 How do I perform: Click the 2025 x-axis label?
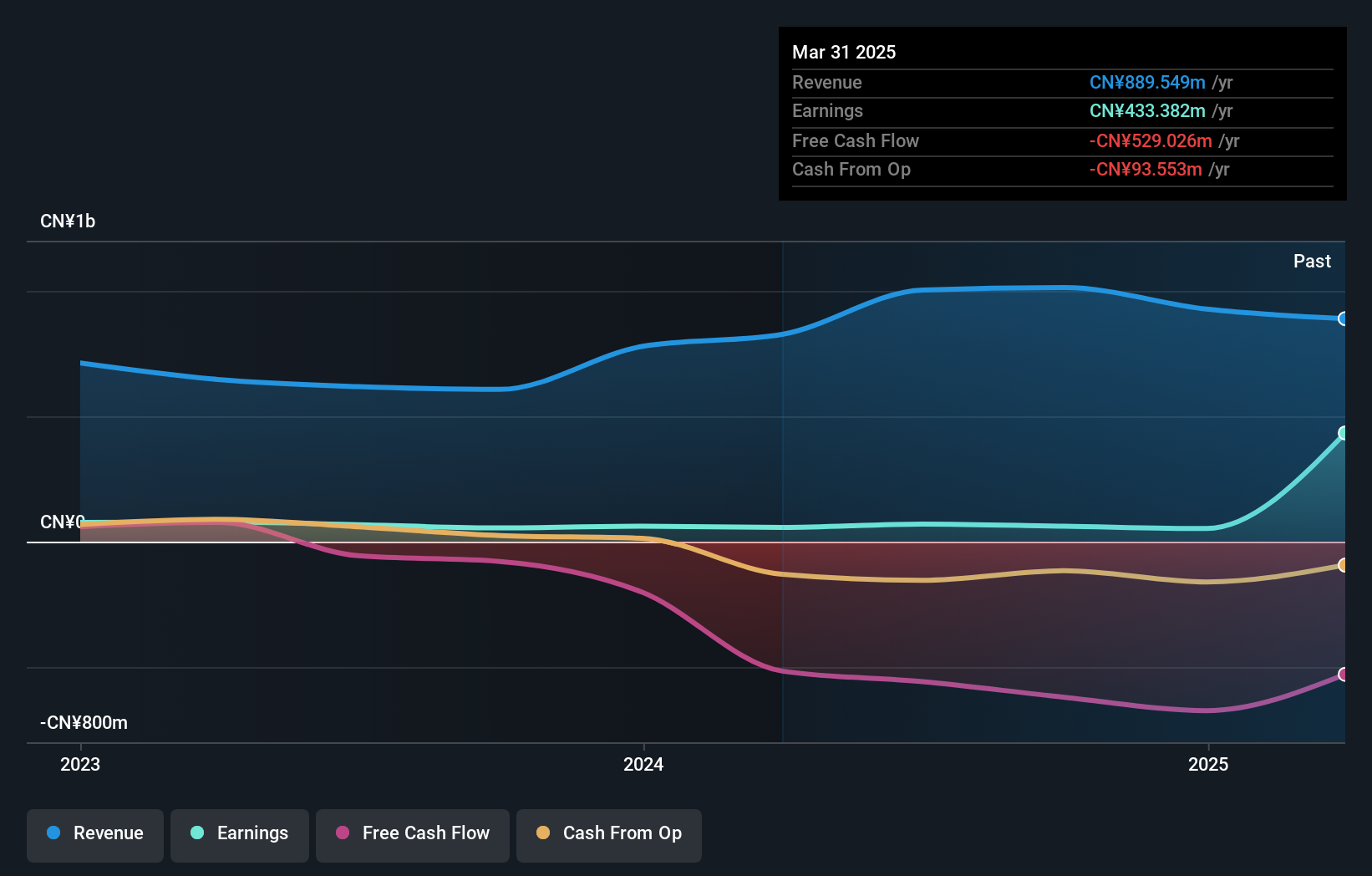click(x=1208, y=764)
